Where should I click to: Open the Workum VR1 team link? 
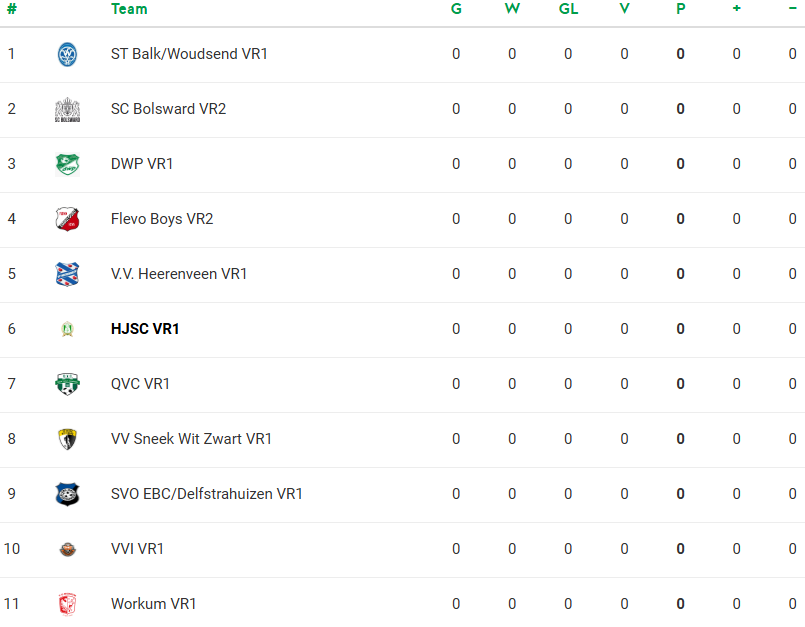(x=154, y=603)
